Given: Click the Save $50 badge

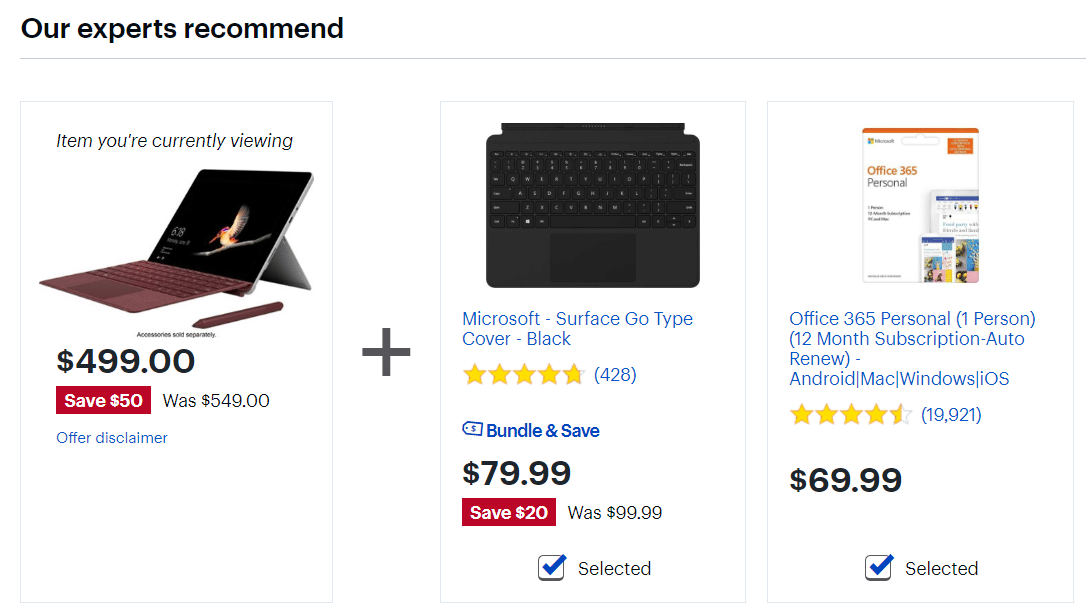Looking at the screenshot, I should point(103,400).
